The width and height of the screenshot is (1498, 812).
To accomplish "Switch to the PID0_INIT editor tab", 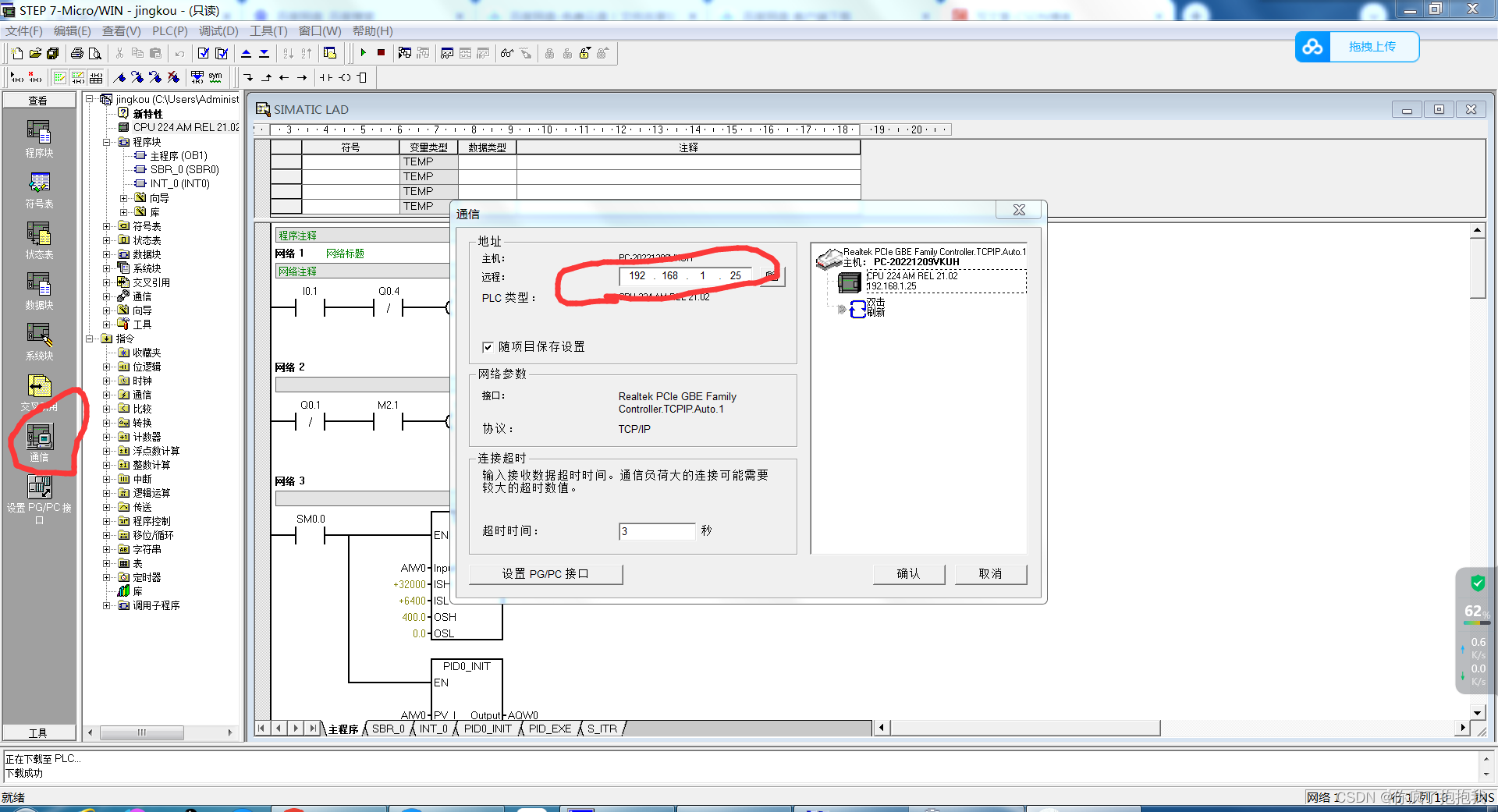I will 488,729.
